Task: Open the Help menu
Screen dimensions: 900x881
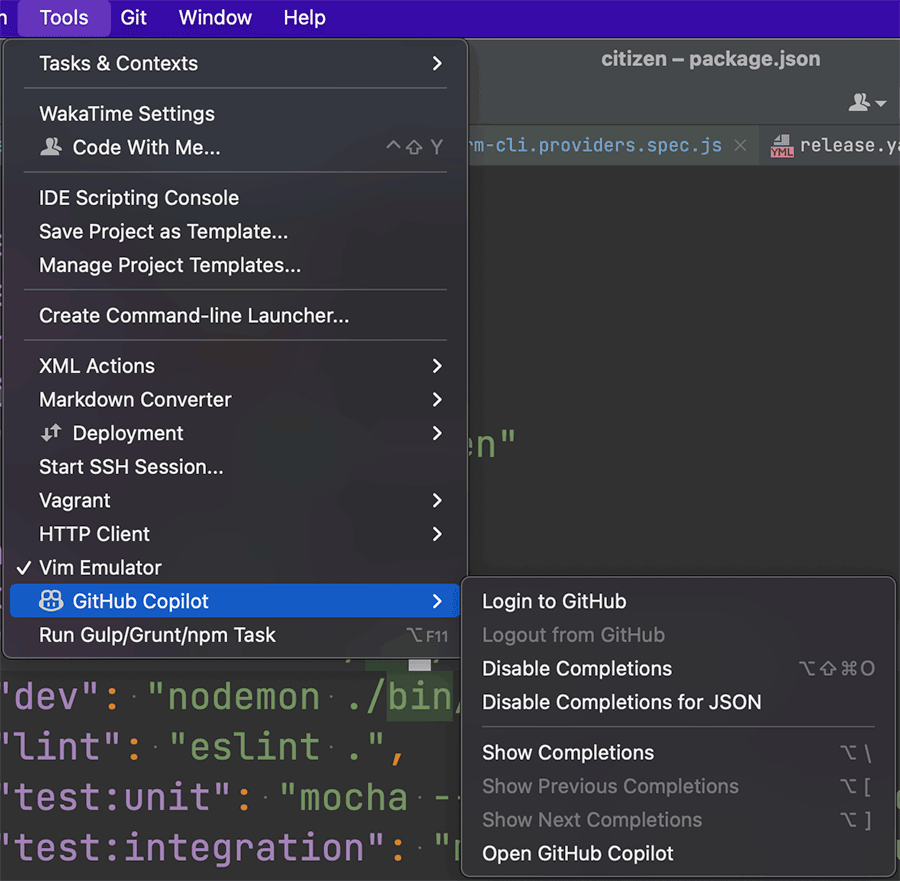Action: pos(304,18)
